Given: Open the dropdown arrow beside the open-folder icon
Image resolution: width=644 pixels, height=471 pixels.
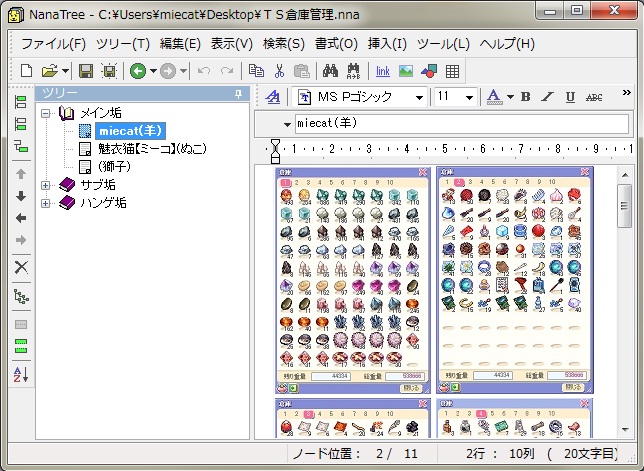Looking at the screenshot, I should tap(65, 71).
